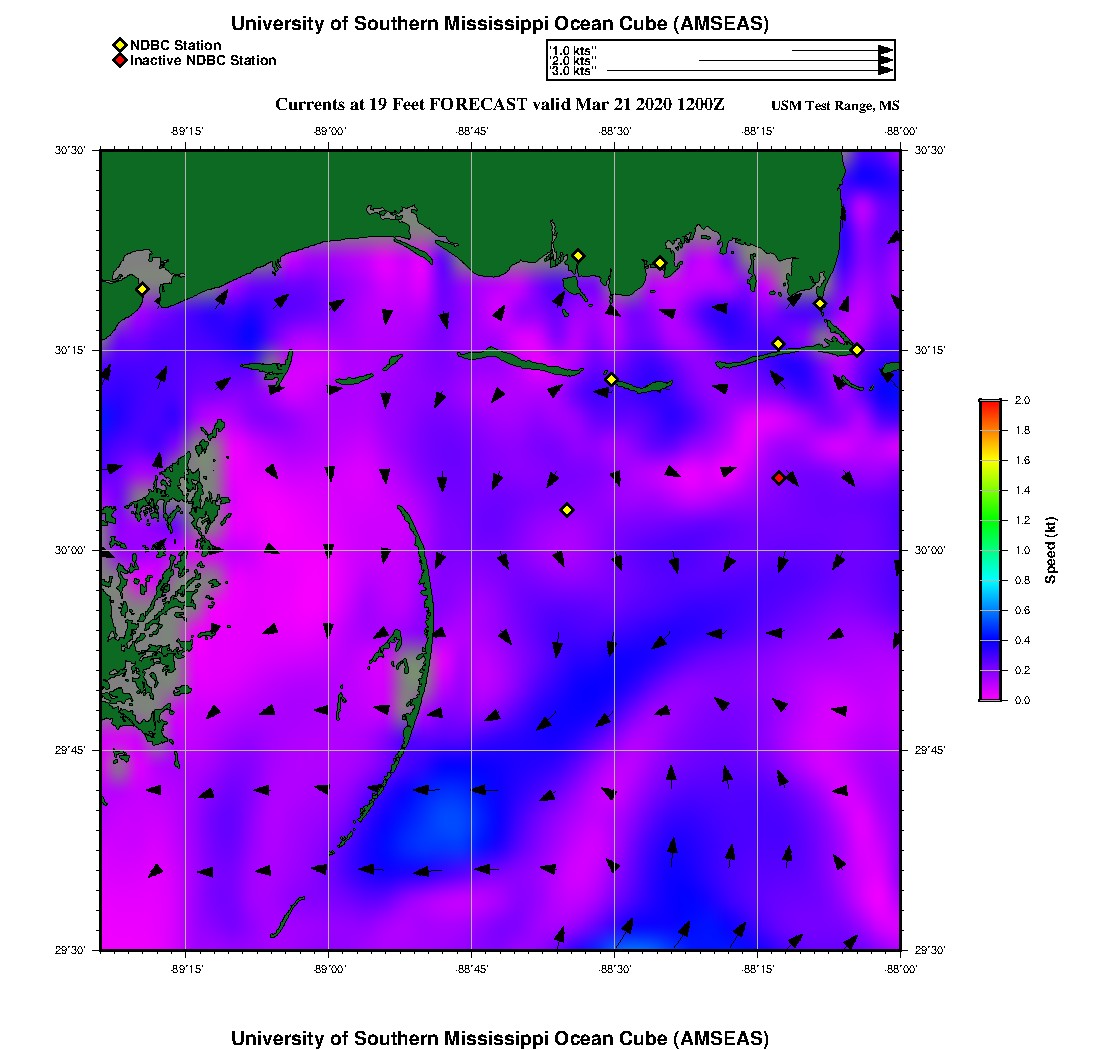Screen dimensions: 1100x1050
Task: Click the 1.0 kts reference arrow in the legend
Action: coord(840,50)
